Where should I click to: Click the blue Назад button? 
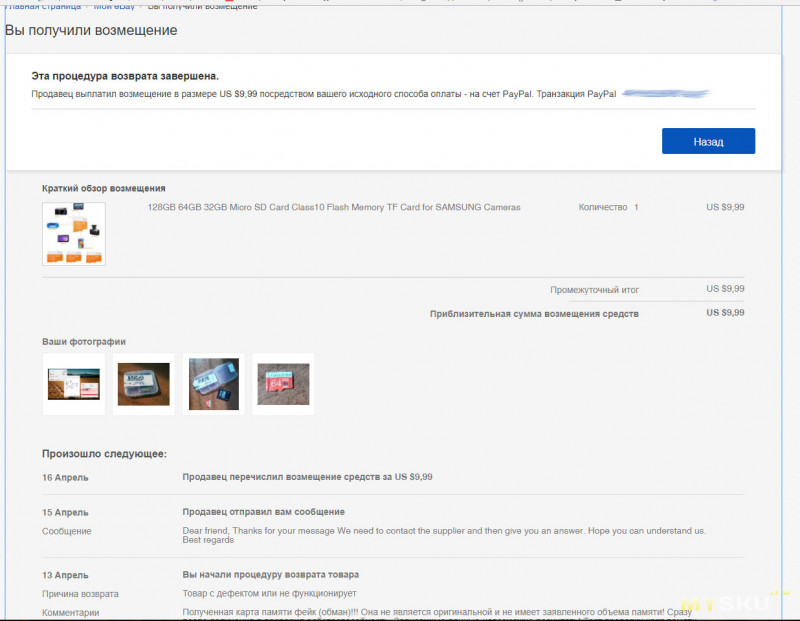pos(708,141)
